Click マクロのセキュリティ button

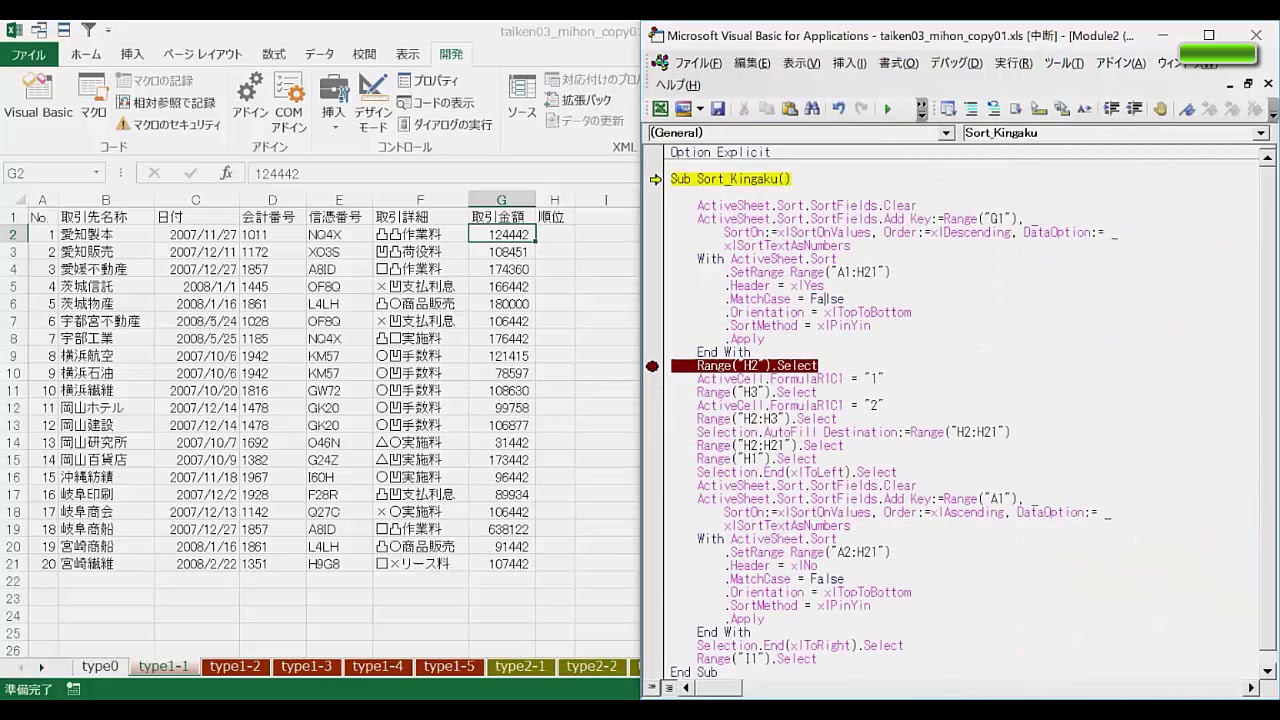point(168,124)
